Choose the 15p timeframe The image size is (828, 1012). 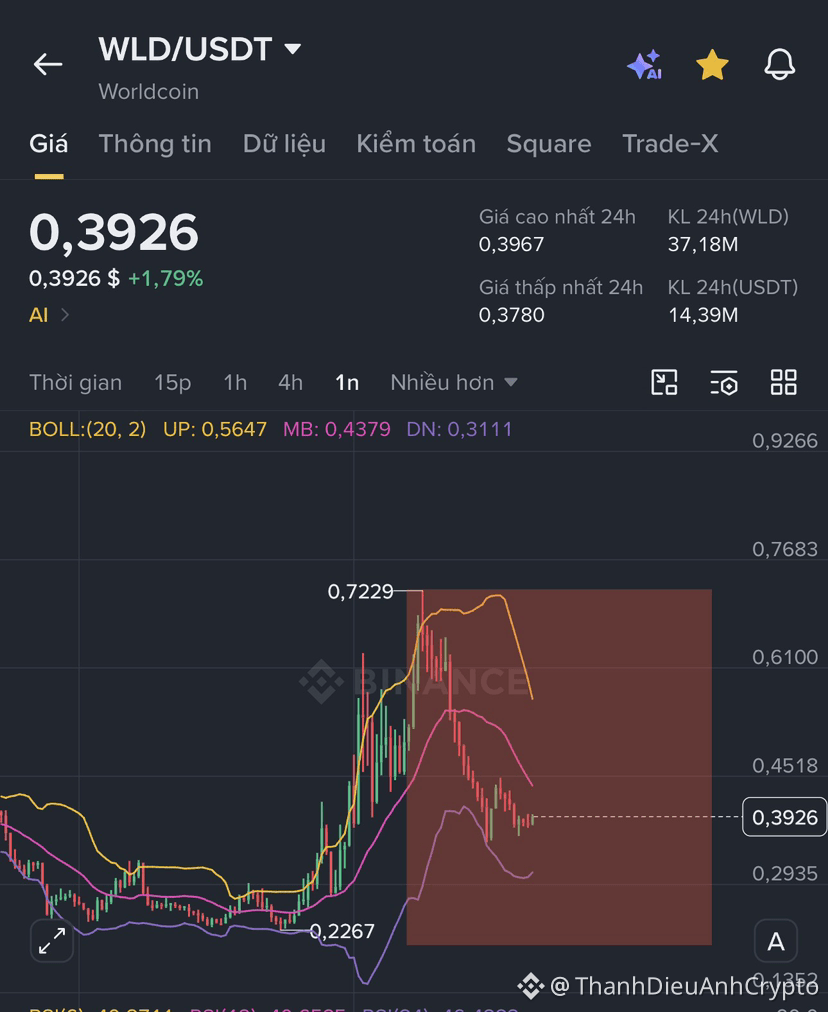pos(172,383)
